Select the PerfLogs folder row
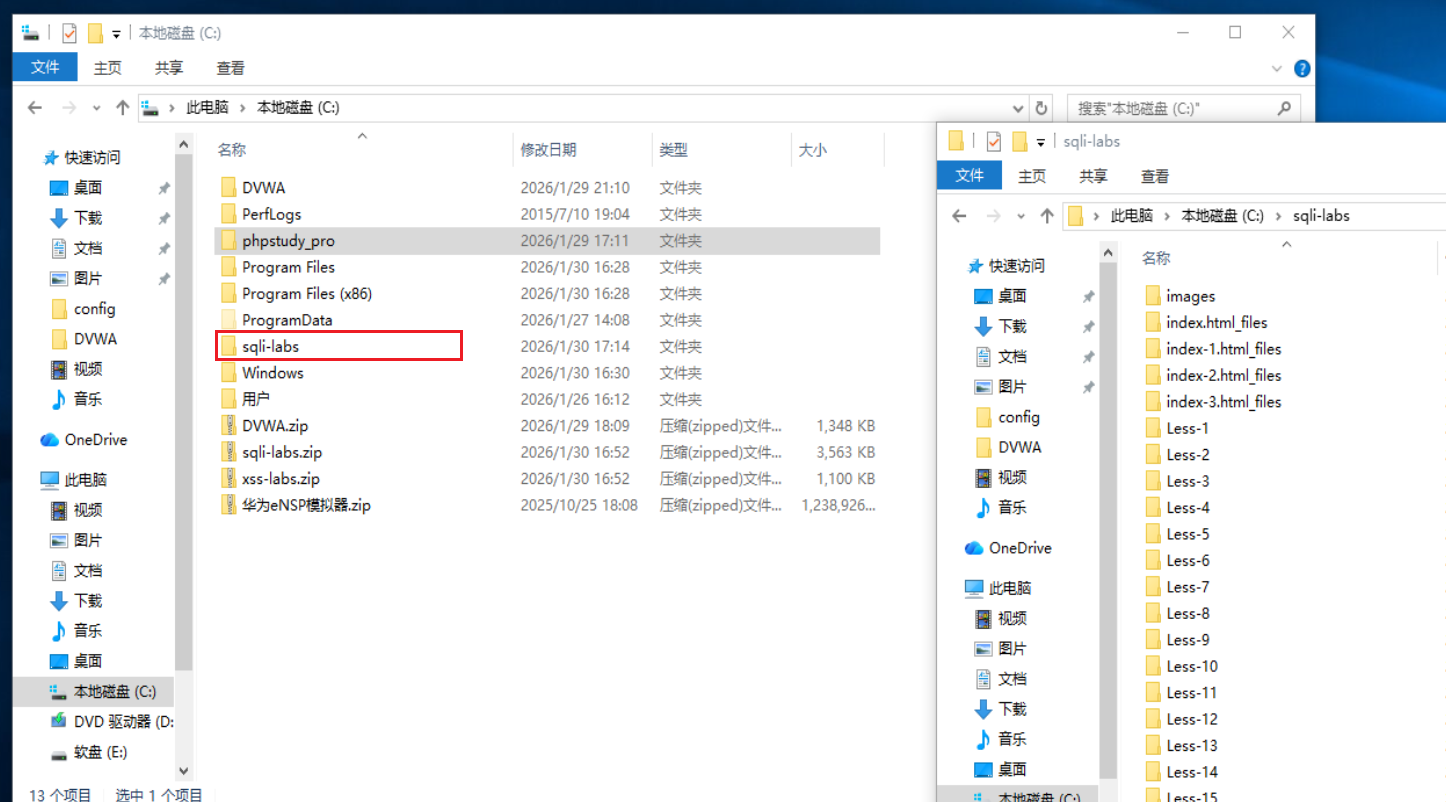 [x=547, y=214]
